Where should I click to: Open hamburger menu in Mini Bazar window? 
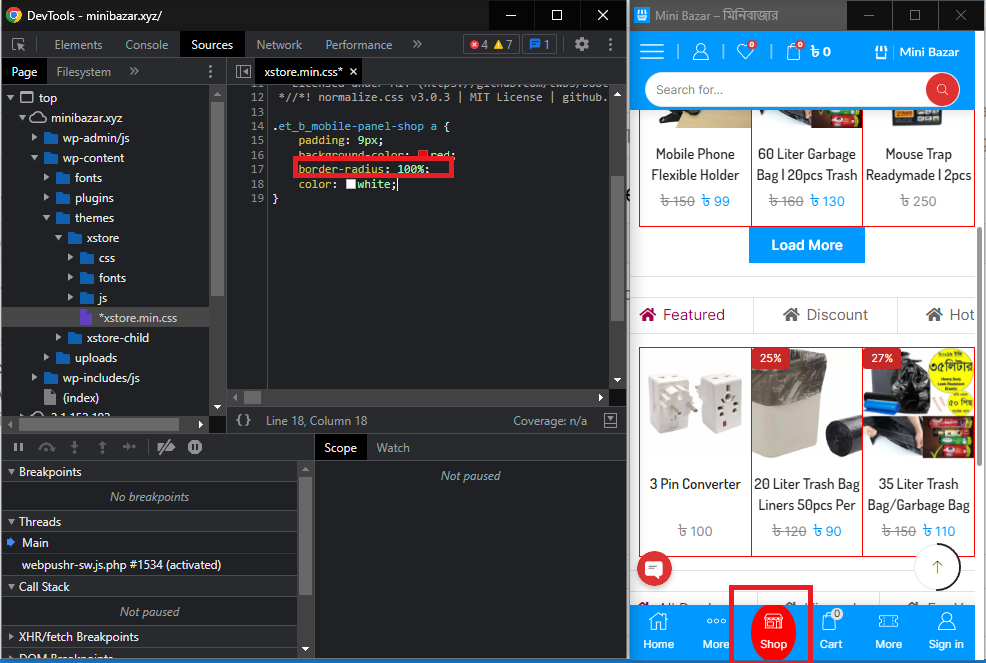(652, 52)
